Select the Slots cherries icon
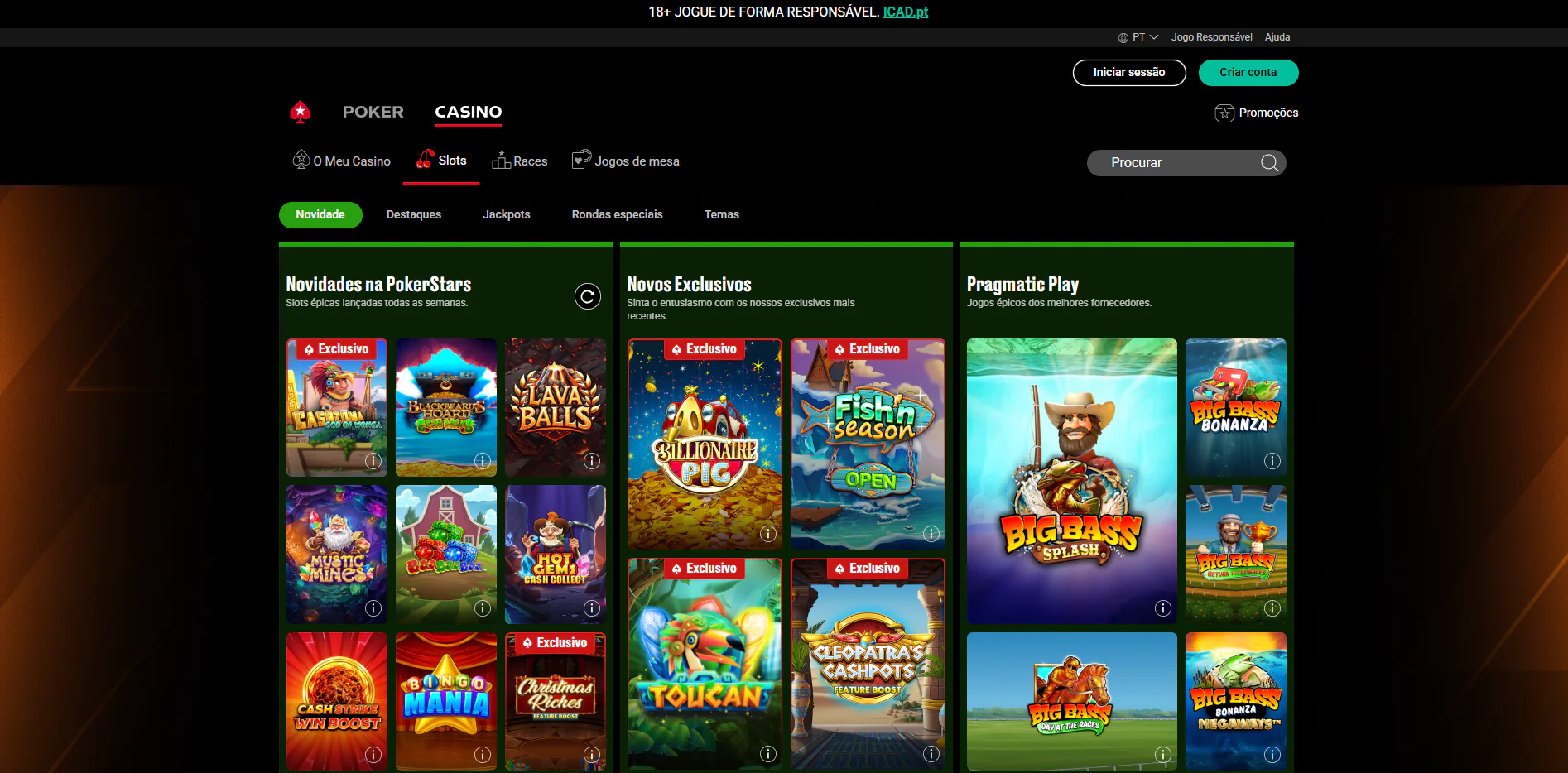This screenshot has width=1568, height=773. [x=426, y=159]
